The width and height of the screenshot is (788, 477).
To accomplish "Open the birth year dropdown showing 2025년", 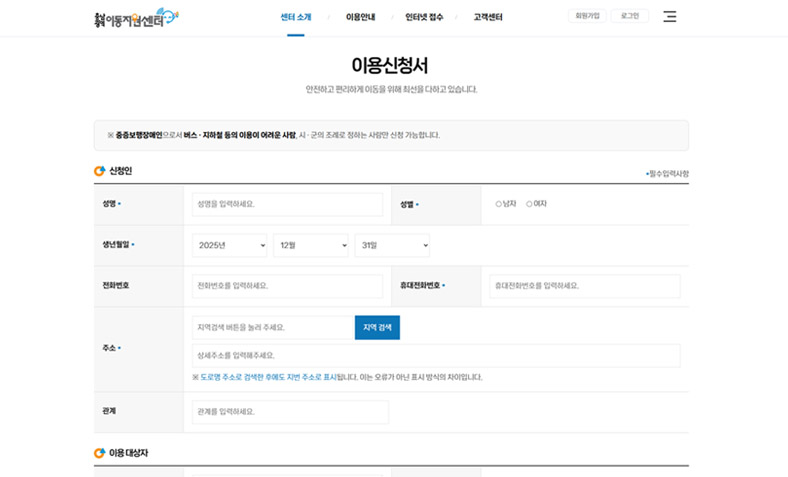I will point(230,245).
